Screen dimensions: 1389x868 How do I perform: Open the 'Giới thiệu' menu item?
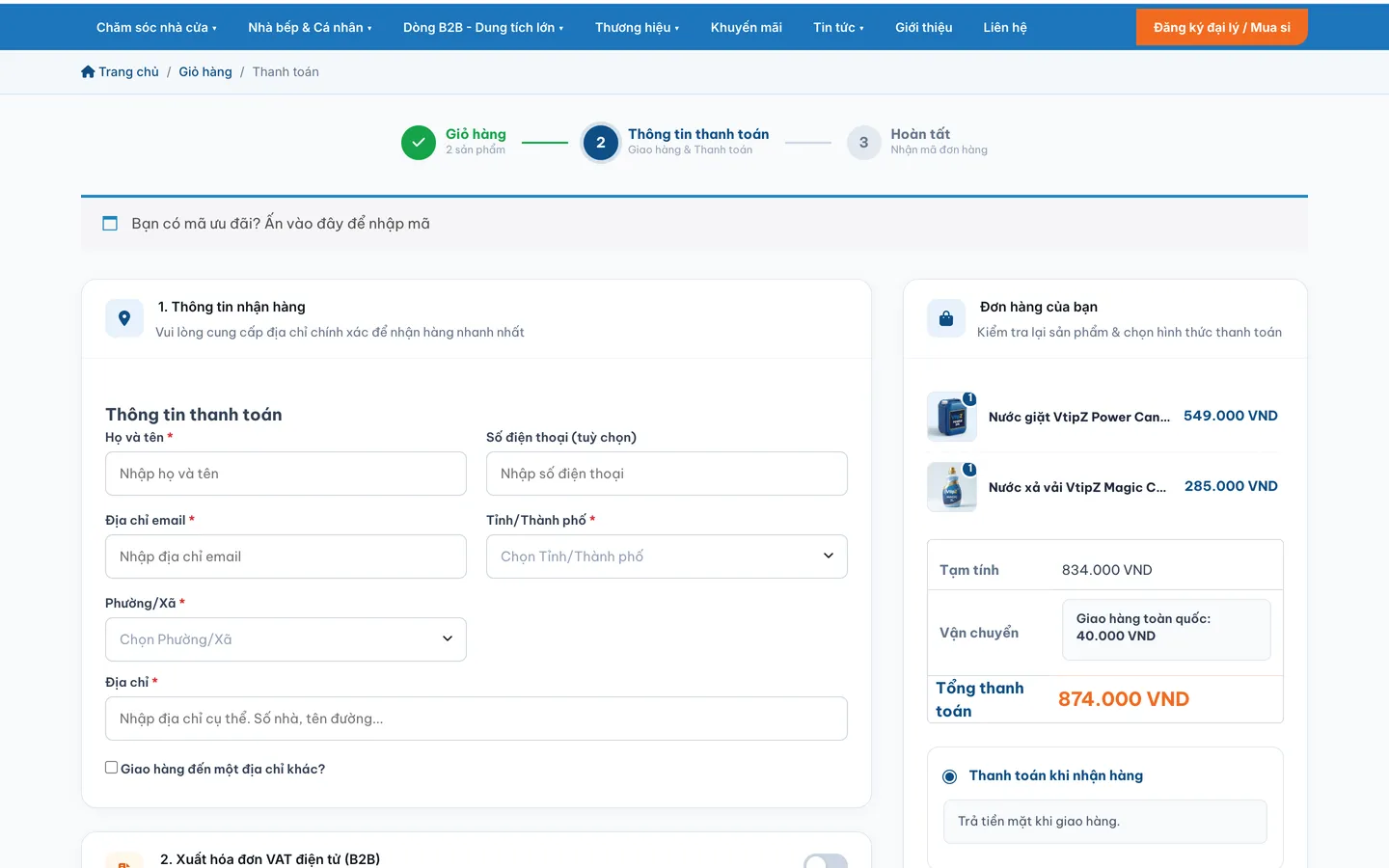click(x=924, y=27)
